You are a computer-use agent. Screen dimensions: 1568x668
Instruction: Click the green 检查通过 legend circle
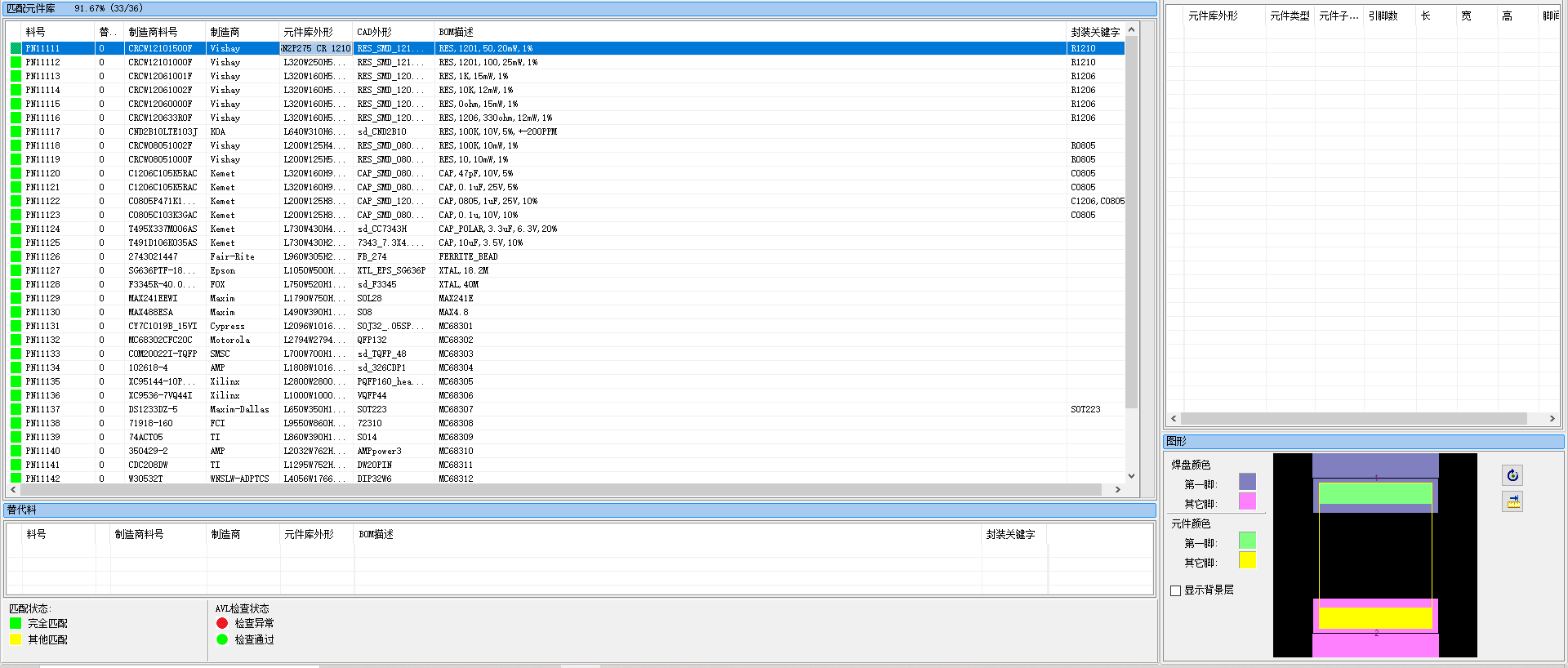[x=222, y=639]
